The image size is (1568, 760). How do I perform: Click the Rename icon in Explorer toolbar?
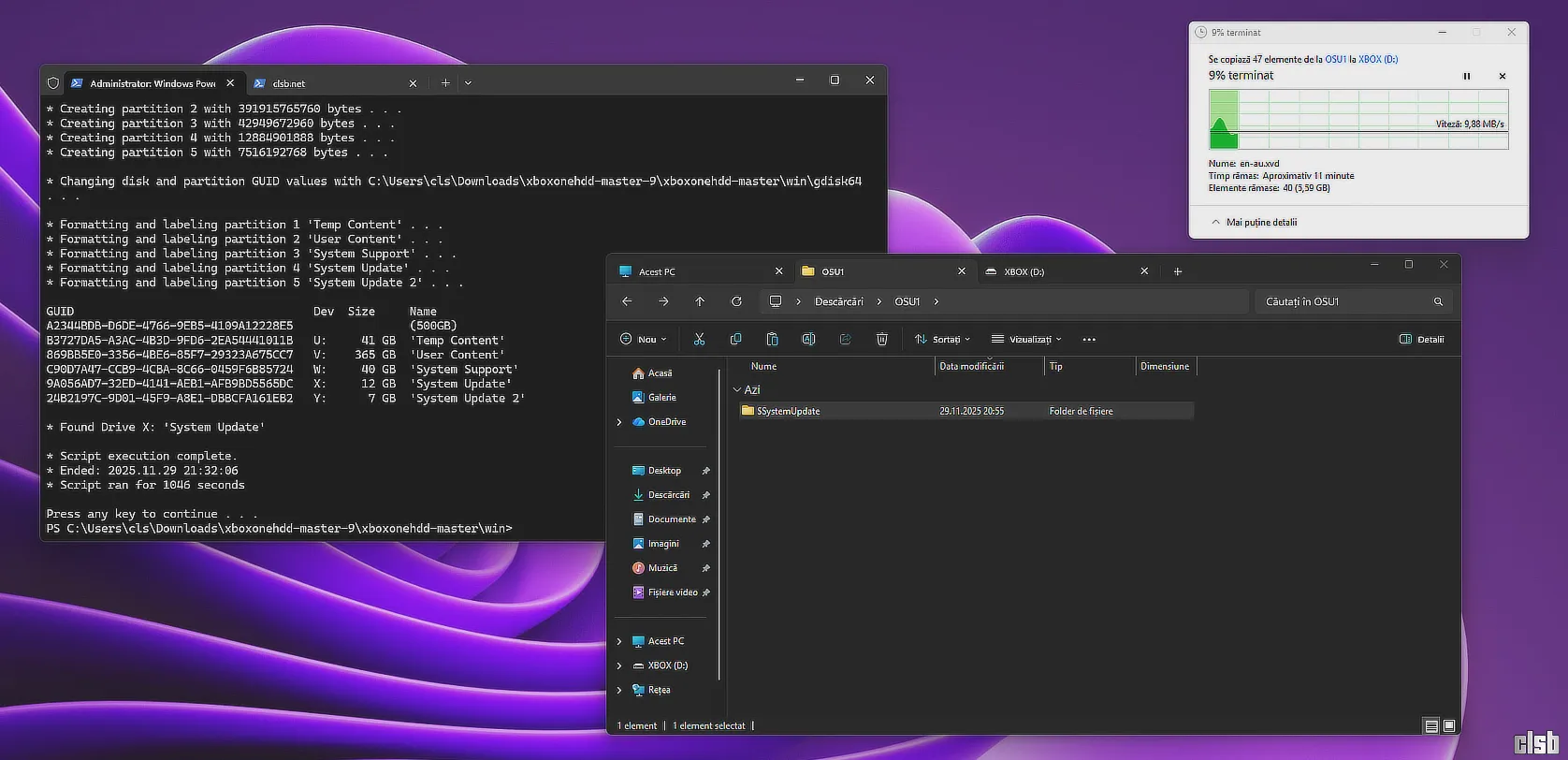coord(808,339)
